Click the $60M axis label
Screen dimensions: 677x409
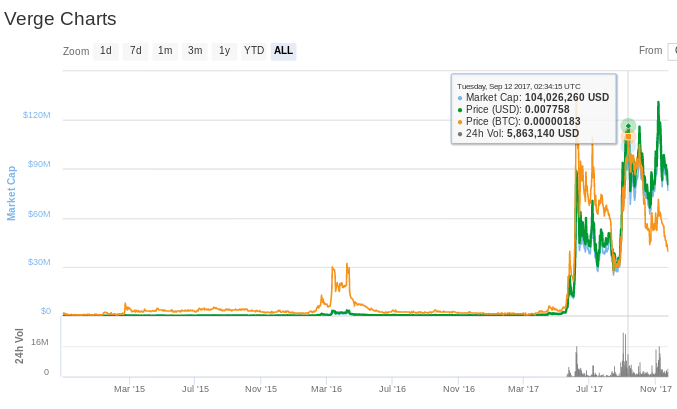coord(39,214)
